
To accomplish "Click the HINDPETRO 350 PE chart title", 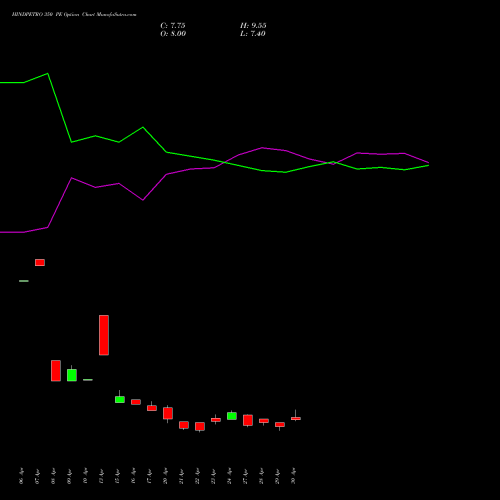I will [74, 15].
